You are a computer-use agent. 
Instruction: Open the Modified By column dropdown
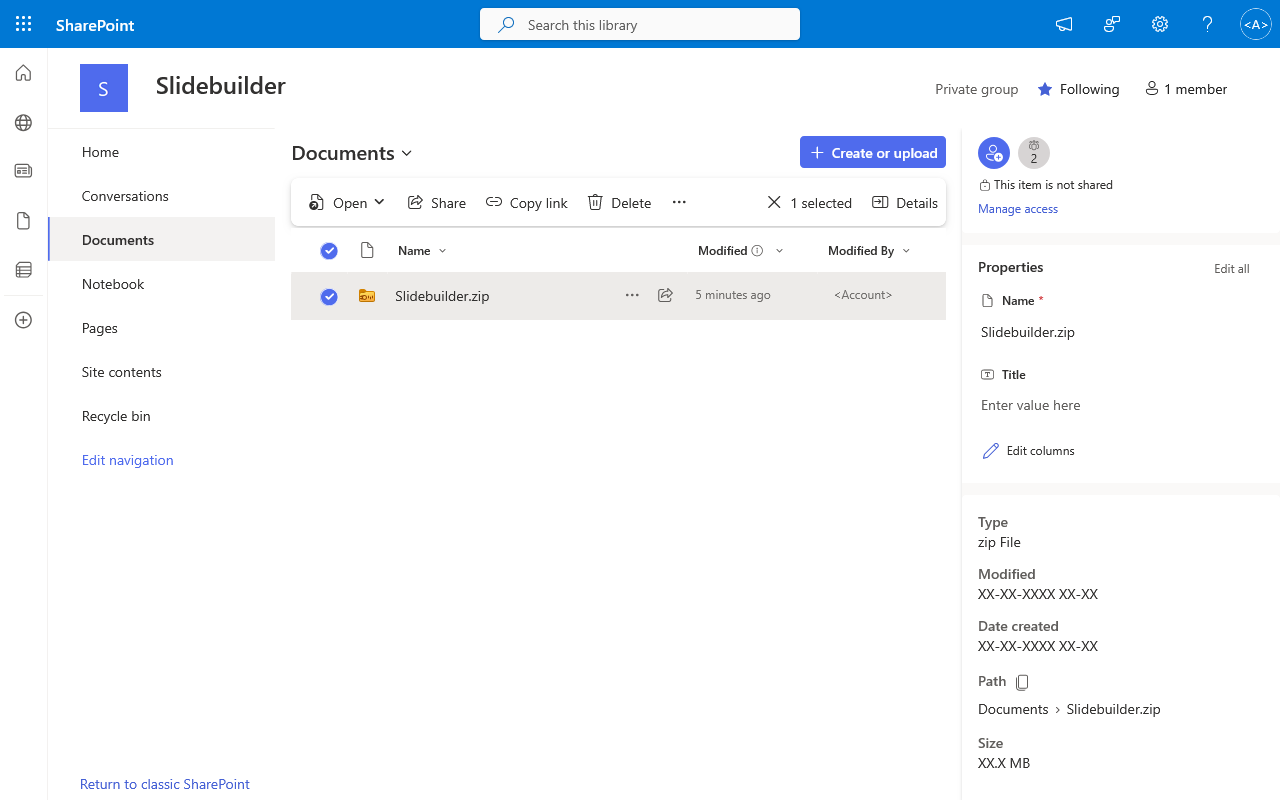pyautogui.click(x=906, y=251)
